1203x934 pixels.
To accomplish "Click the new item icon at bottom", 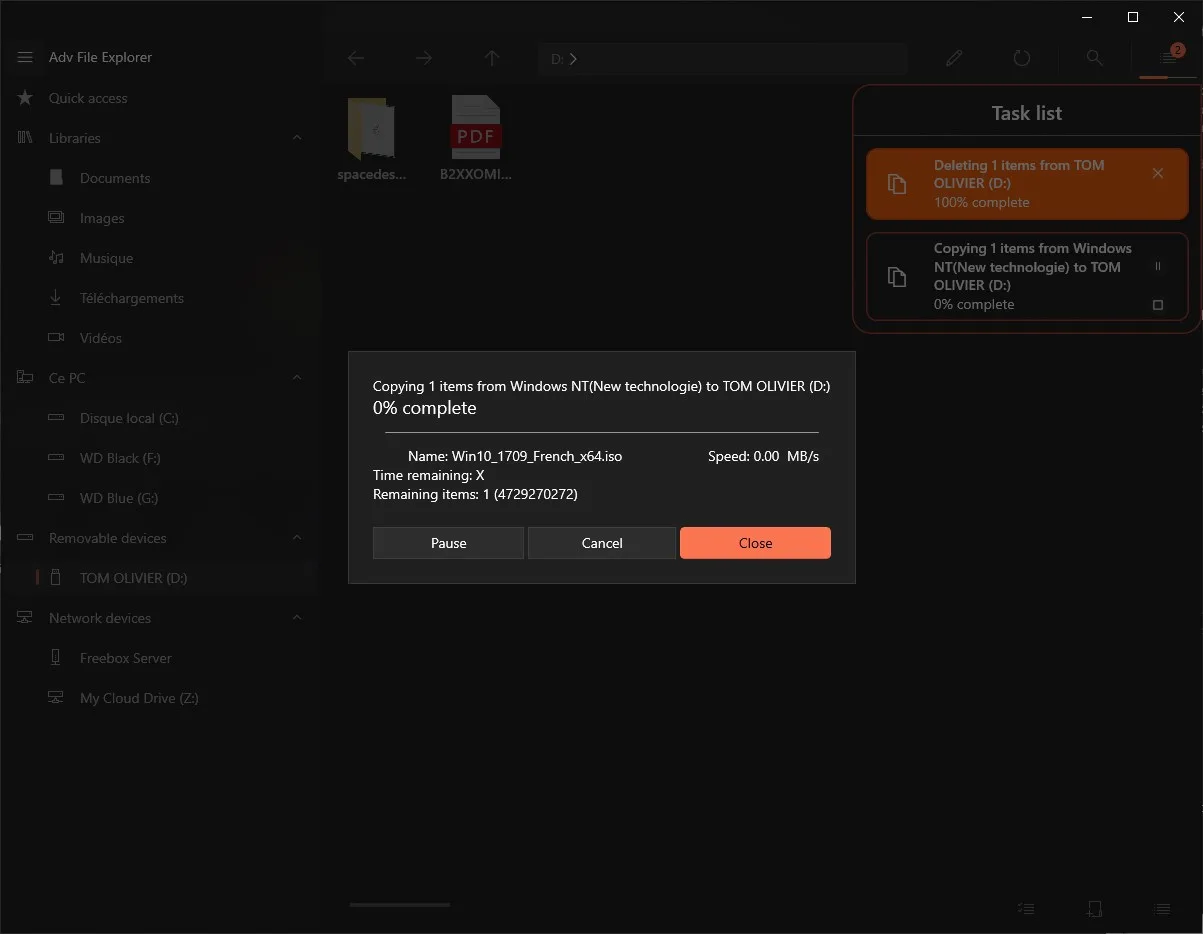I will (1094, 909).
